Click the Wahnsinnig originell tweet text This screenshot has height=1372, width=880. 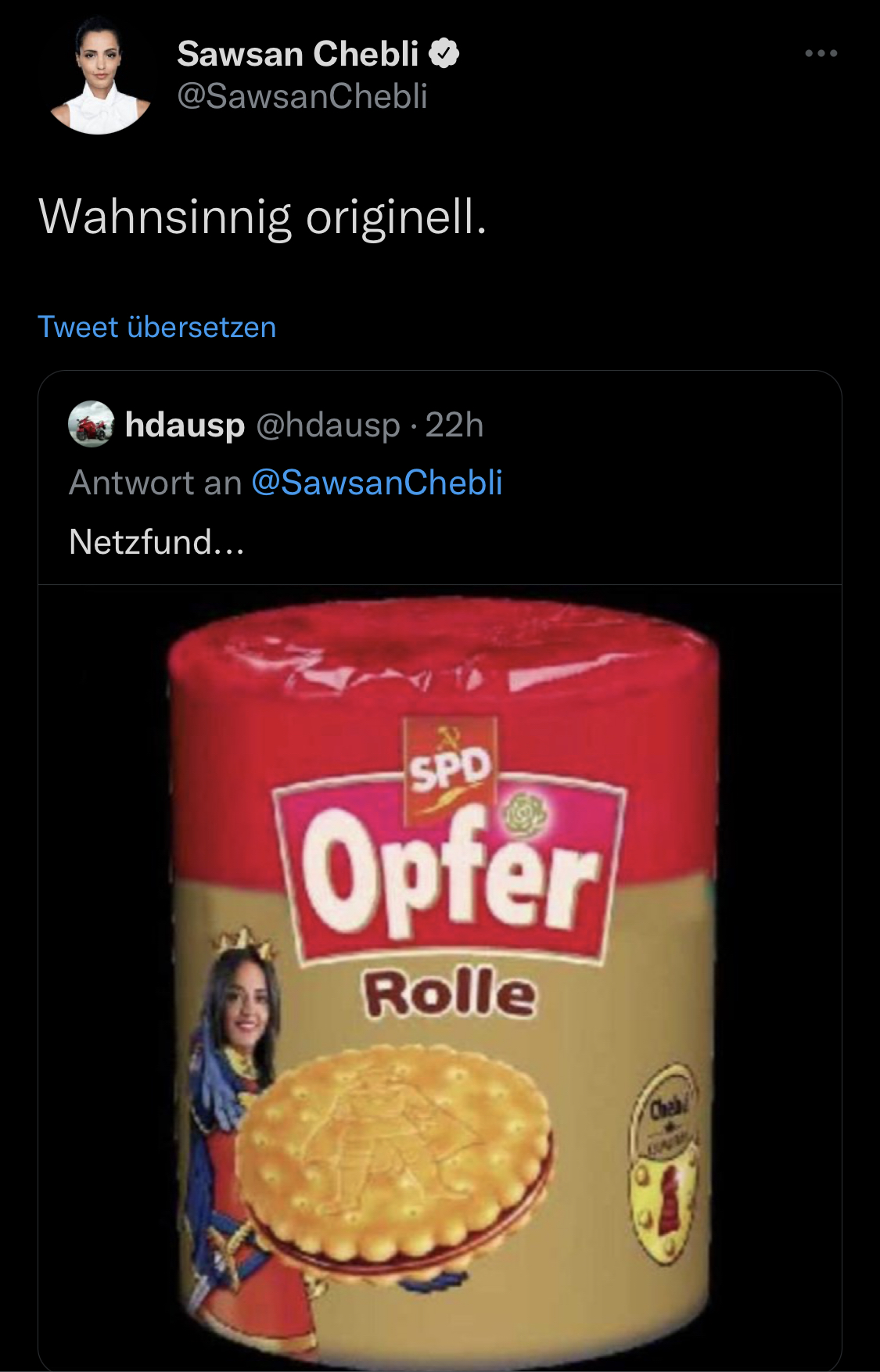tap(263, 216)
